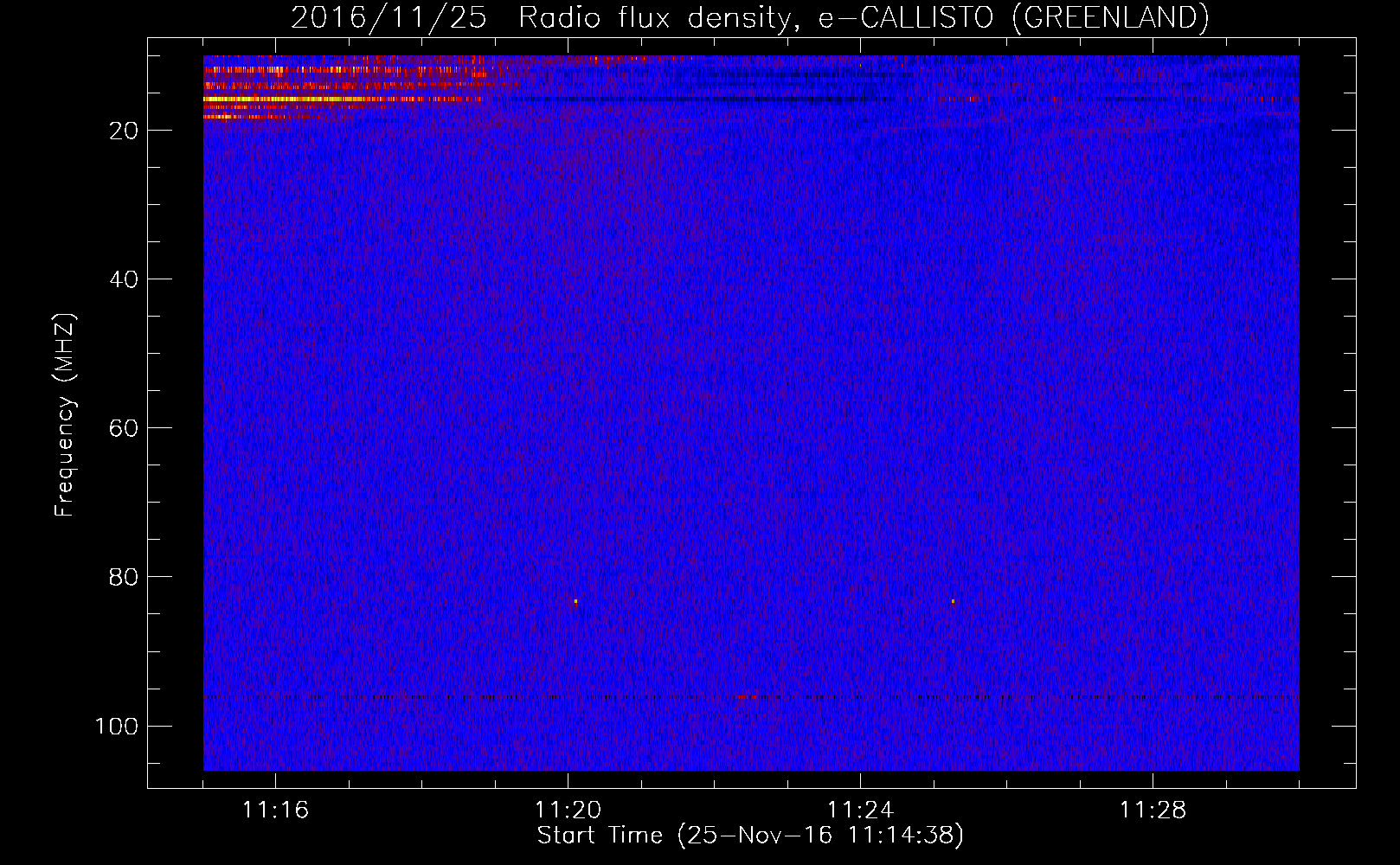This screenshot has width=1400, height=865.
Task: Click the 11:20 time tick label
Action: point(568,811)
